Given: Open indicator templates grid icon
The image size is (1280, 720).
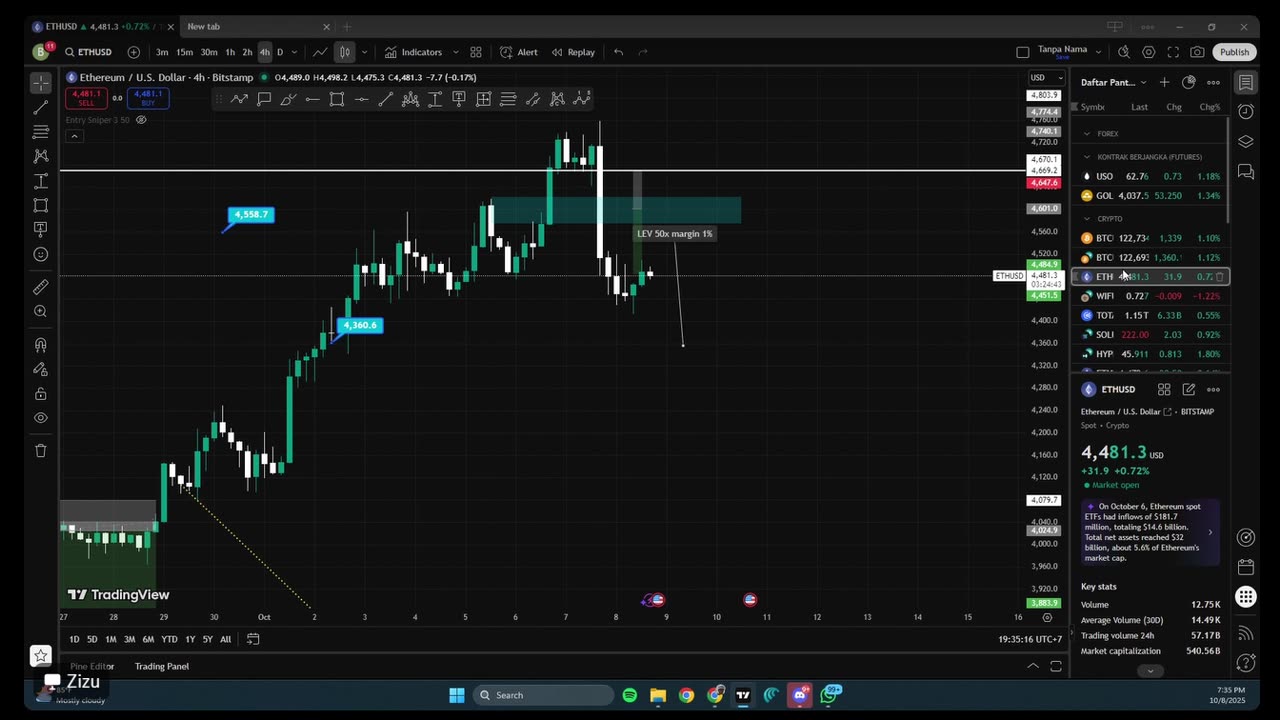Looking at the screenshot, I should coord(476,52).
